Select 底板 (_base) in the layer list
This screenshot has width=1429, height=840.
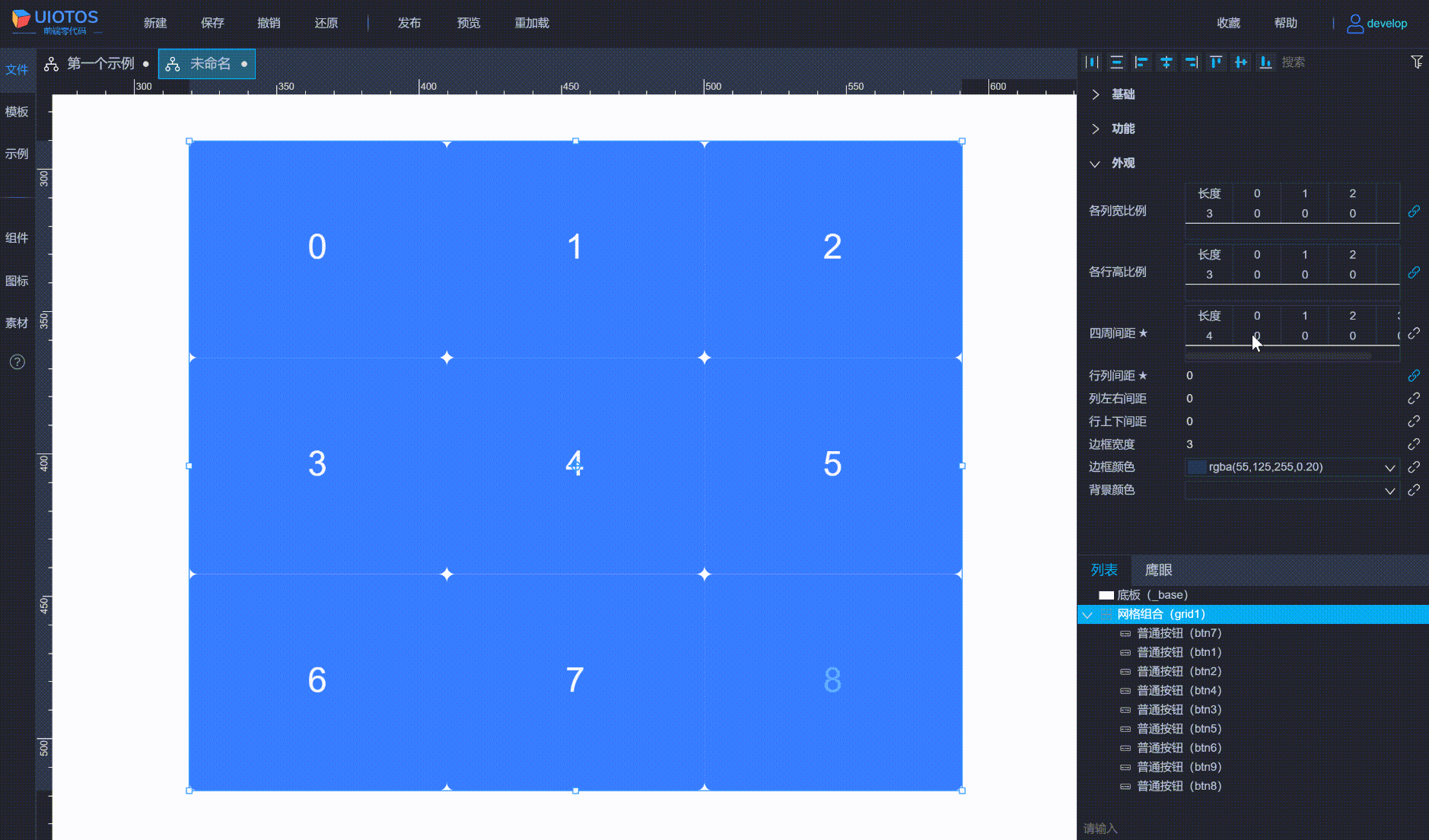pos(1253,595)
